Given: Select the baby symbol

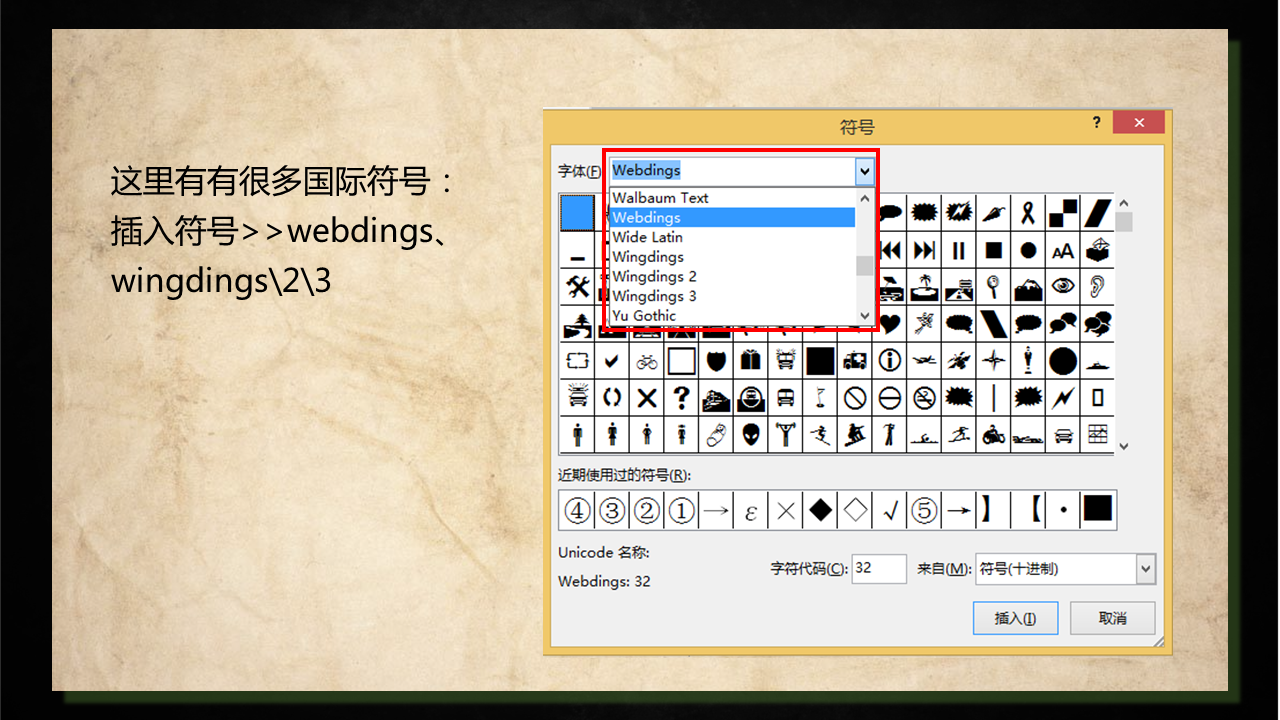Looking at the screenshot, I should point(716,435).
